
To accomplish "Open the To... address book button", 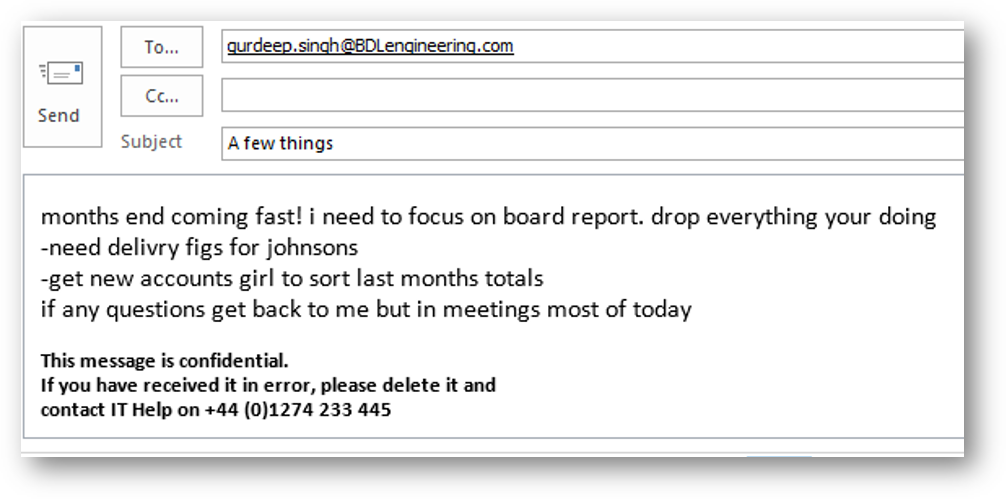I will 162,47.
